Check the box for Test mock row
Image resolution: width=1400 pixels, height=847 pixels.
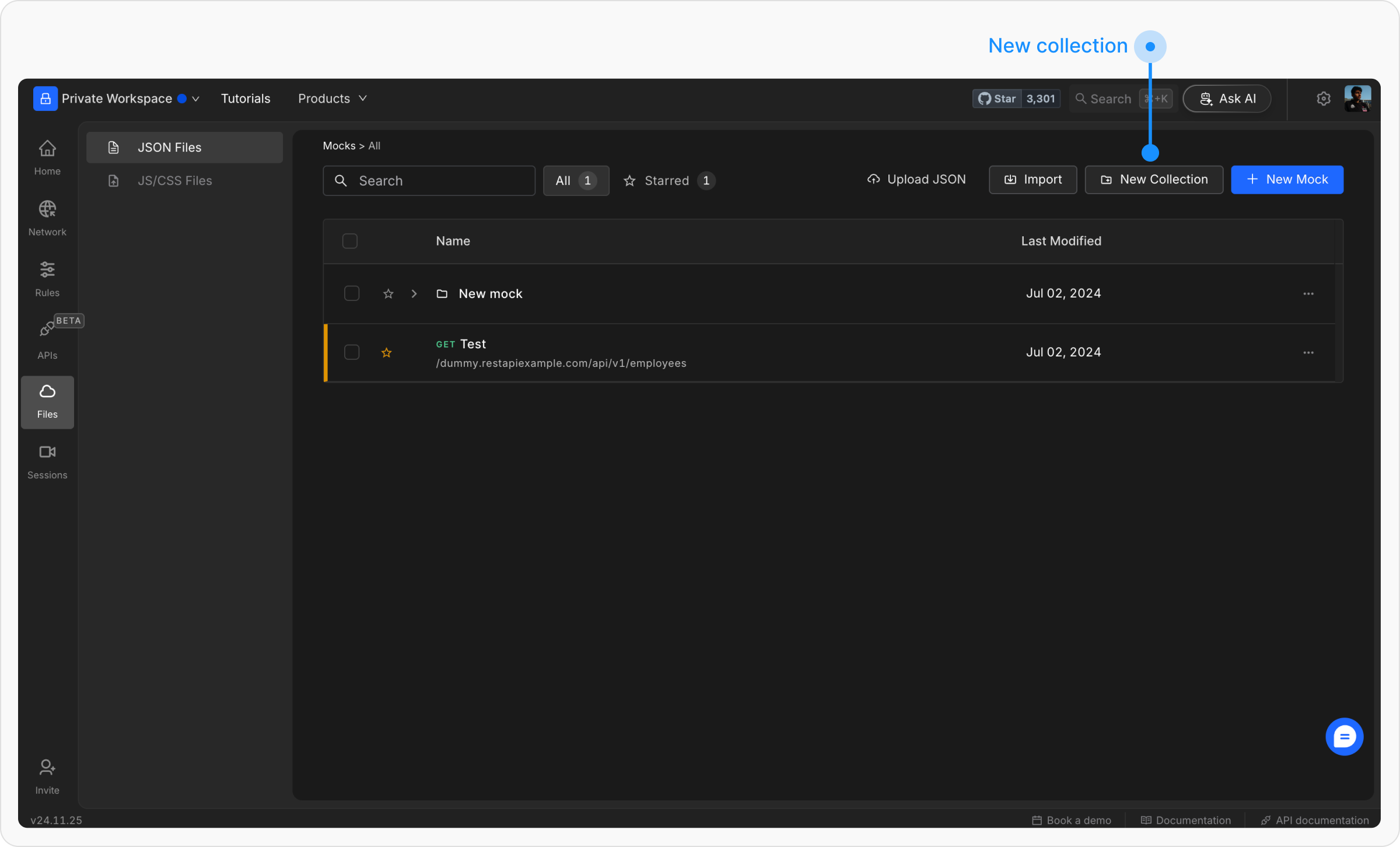click(x=352, y=352)
